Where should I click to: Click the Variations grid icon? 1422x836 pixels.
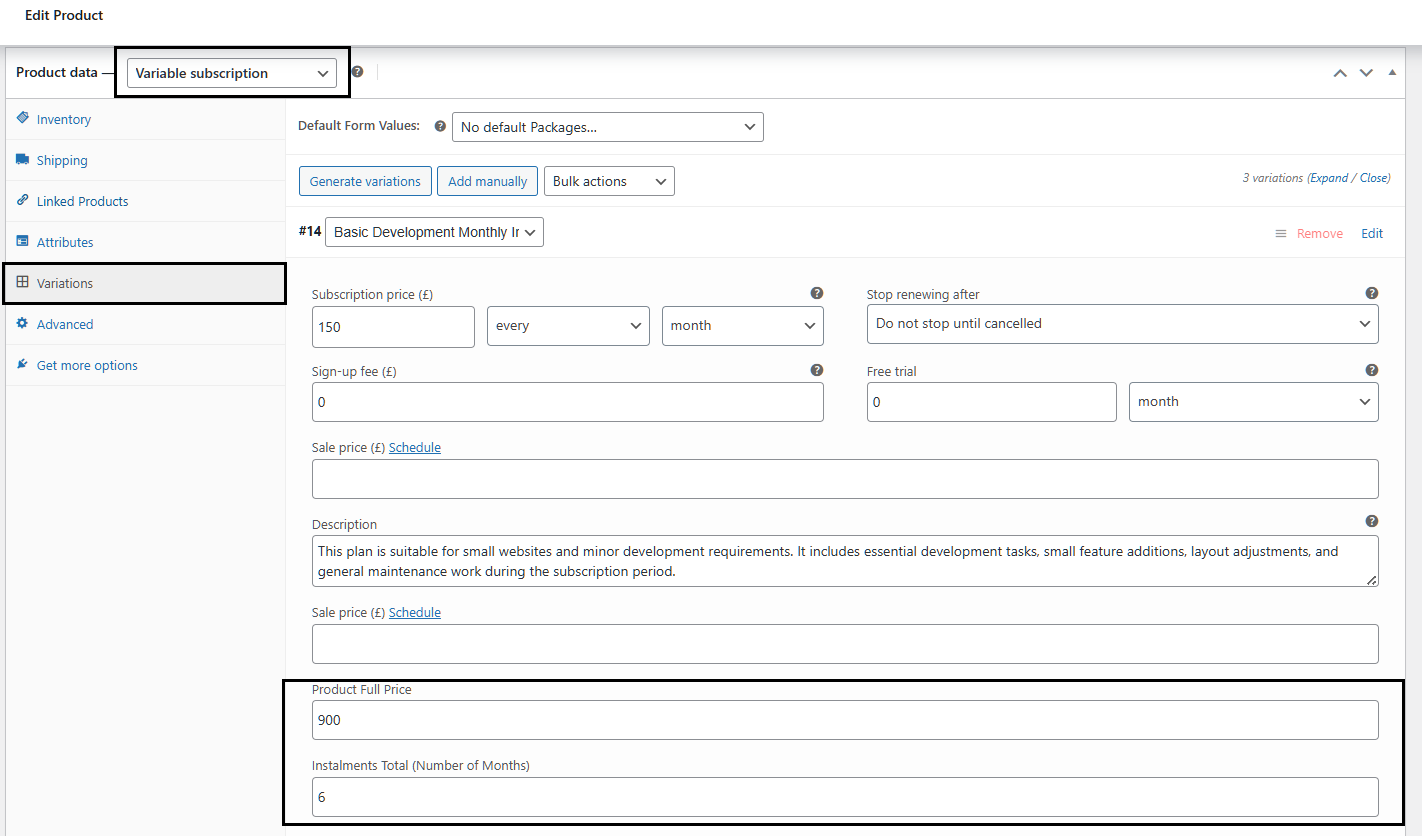[x=21, y=283]
